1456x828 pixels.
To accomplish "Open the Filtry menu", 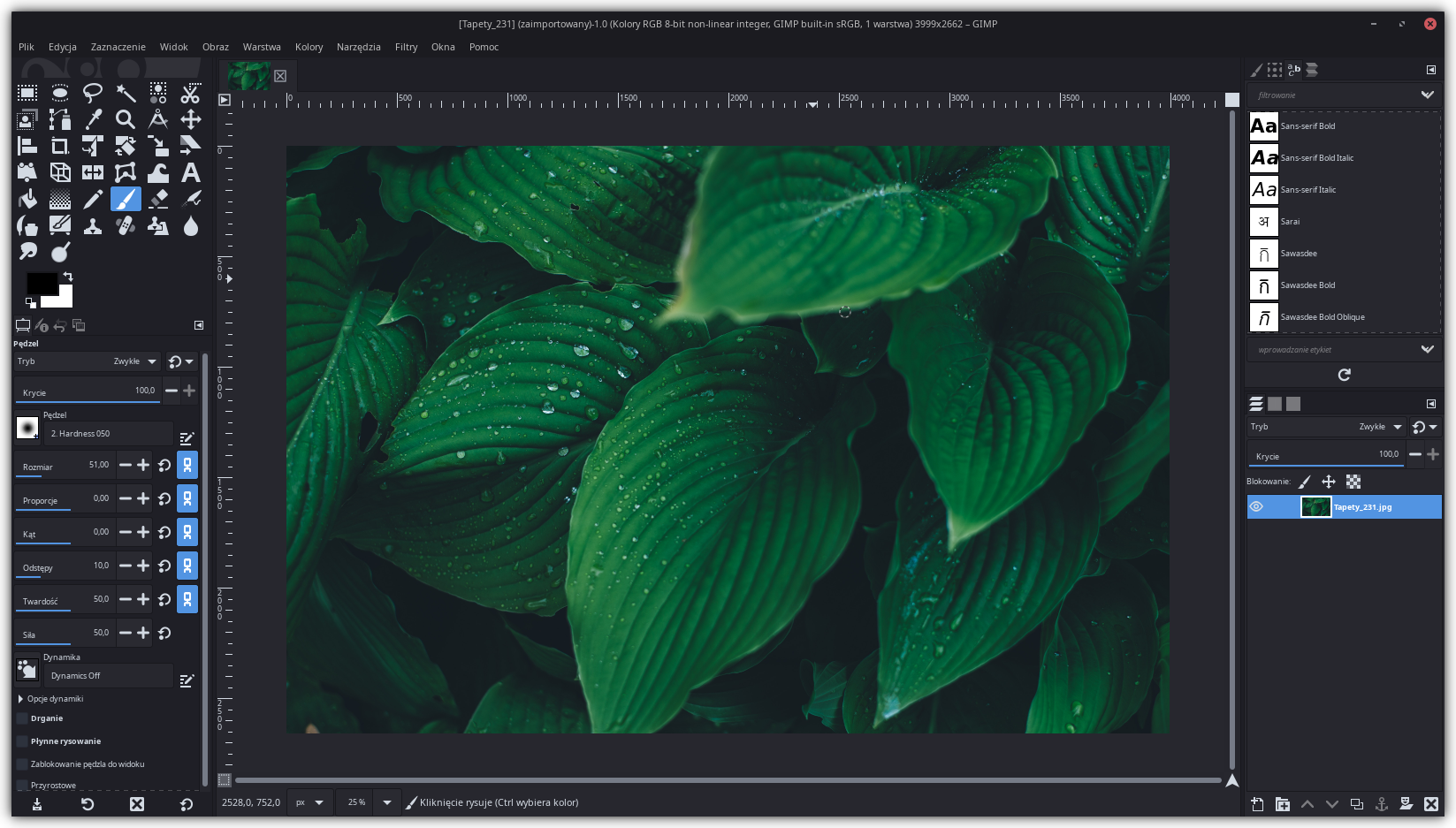I will (406, 47).
